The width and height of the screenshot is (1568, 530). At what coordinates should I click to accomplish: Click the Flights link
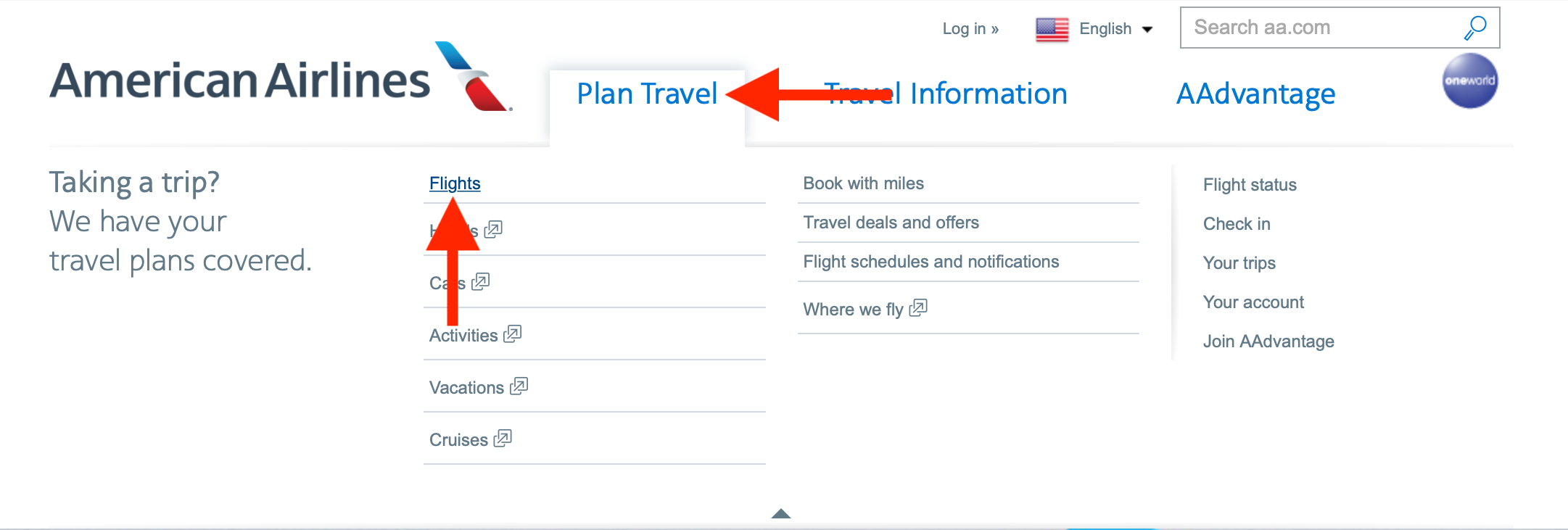tap(455, 183)
